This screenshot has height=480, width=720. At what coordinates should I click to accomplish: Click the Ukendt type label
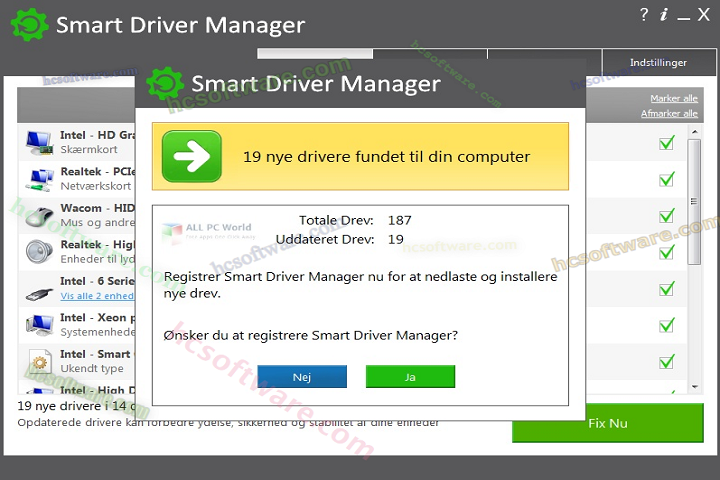tap(92, 368)
